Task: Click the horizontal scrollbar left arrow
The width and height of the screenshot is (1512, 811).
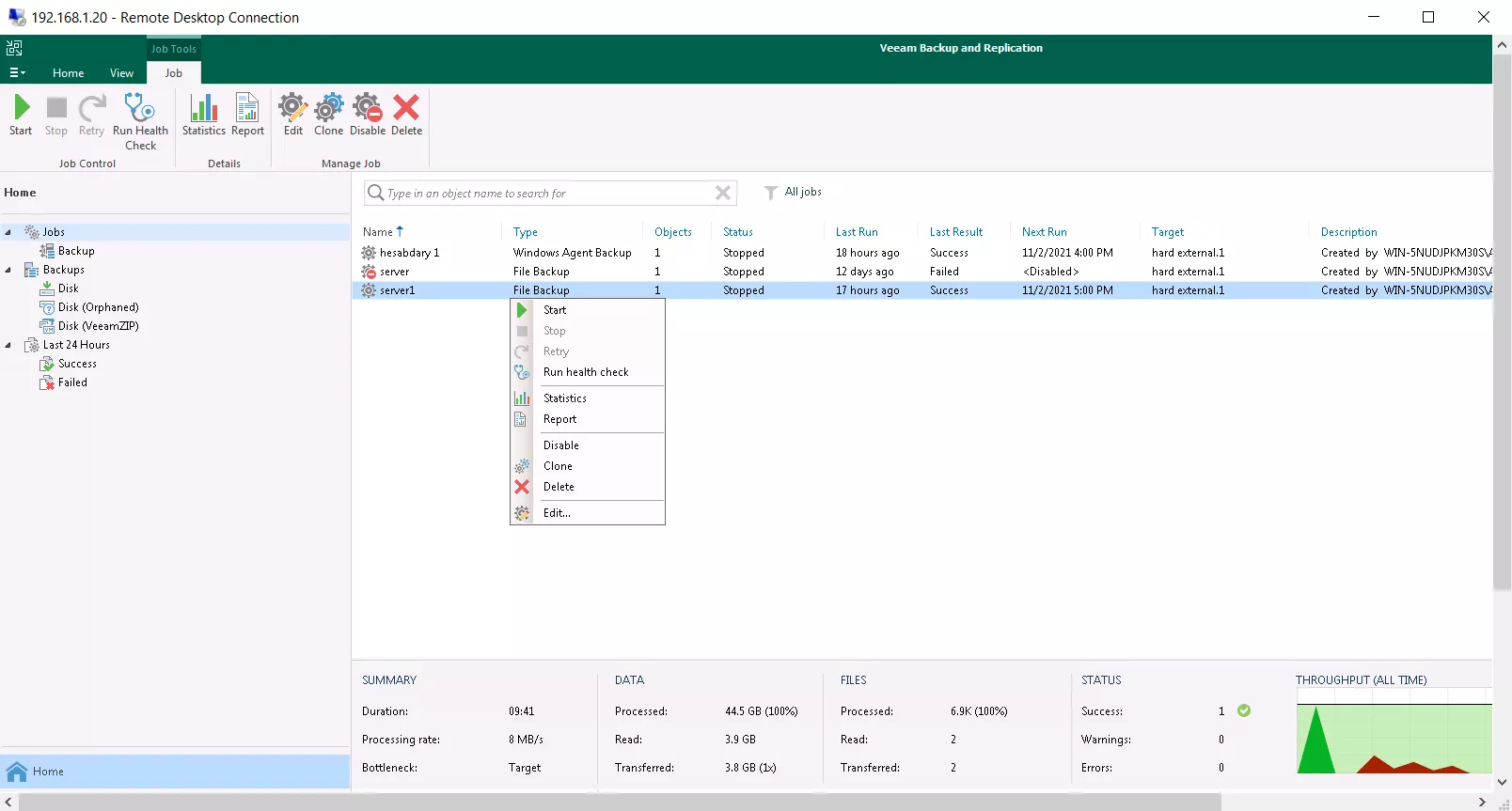Action: 8,802
